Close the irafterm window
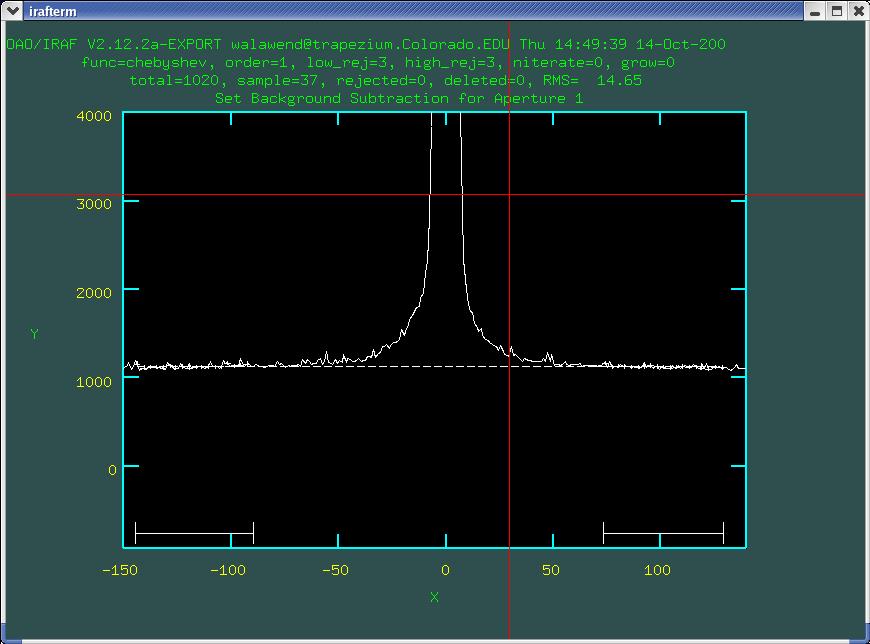The width and height of the screenshot is (870, 644). coord(858,11)
